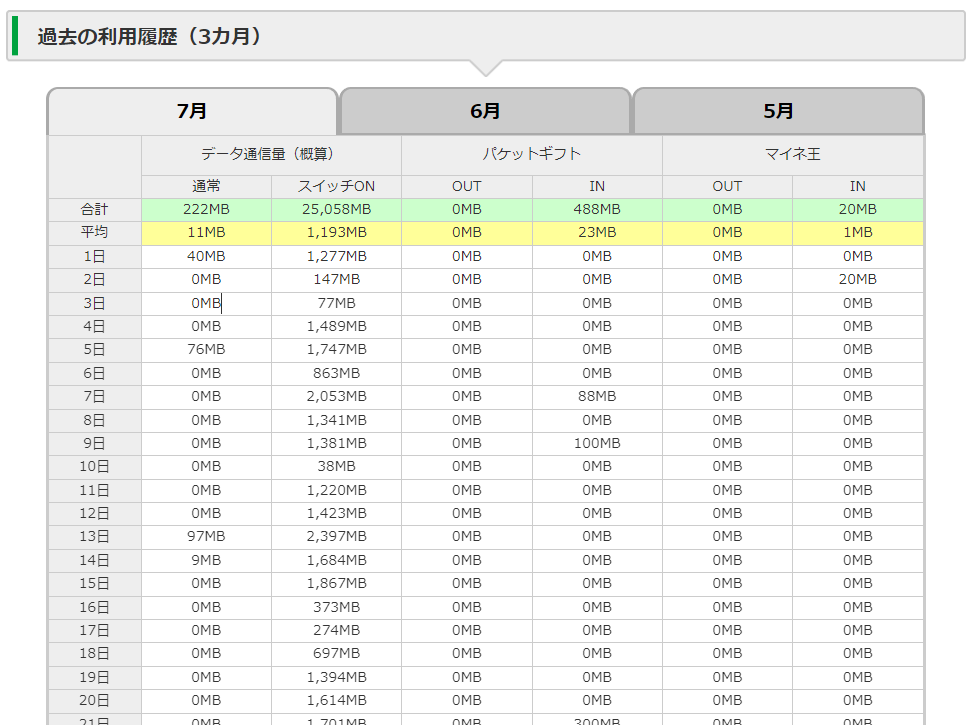Select the 147MB value on 2日
The height and width of the screenshot is (725, 975).
[x=336, y=280]
